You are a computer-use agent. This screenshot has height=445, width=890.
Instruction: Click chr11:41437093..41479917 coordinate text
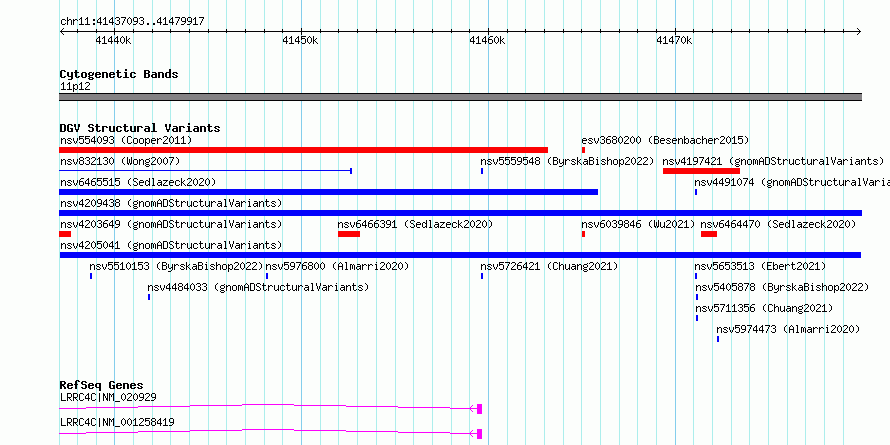tap(132, 22)
